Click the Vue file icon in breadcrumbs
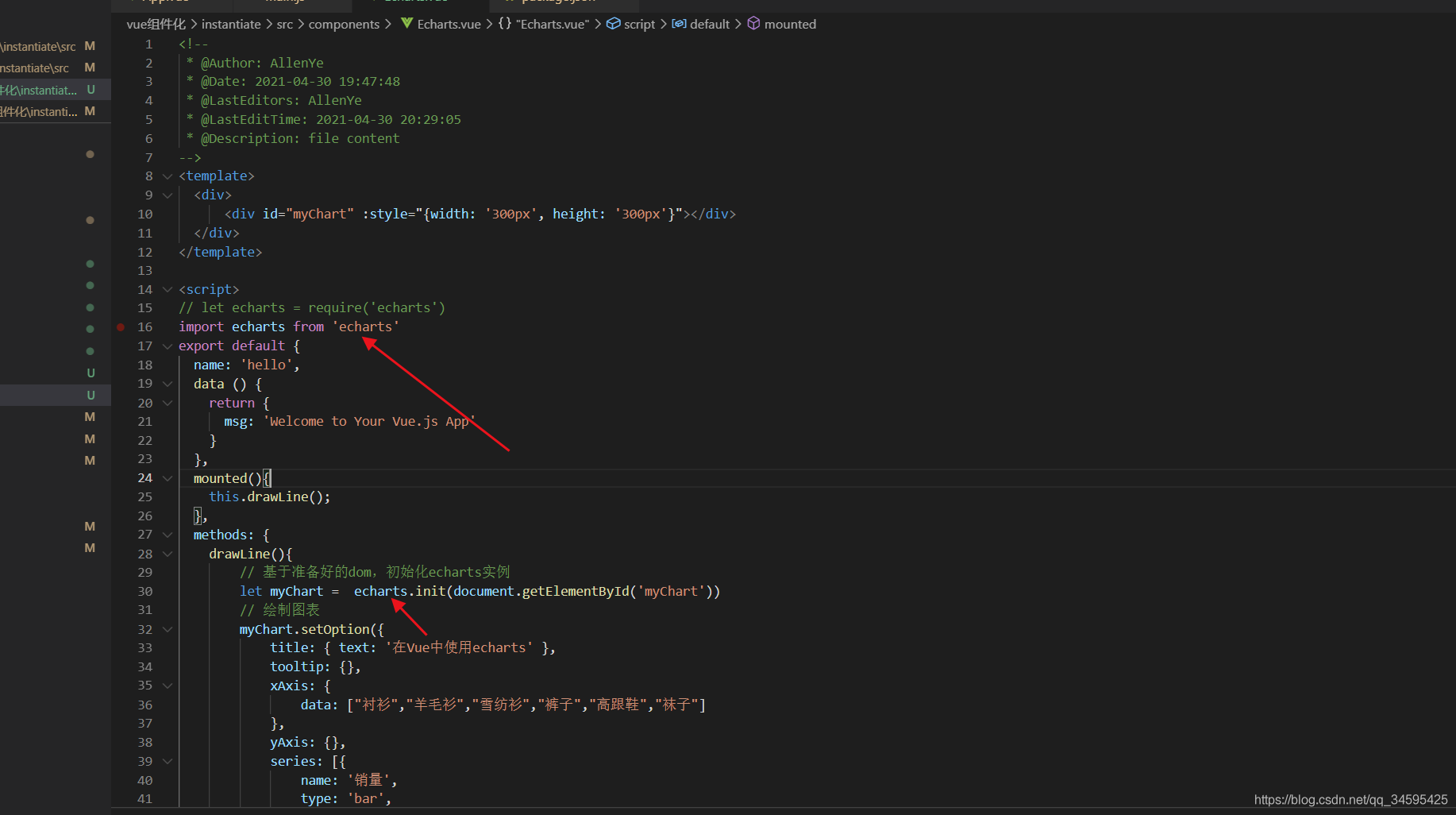 406,23
